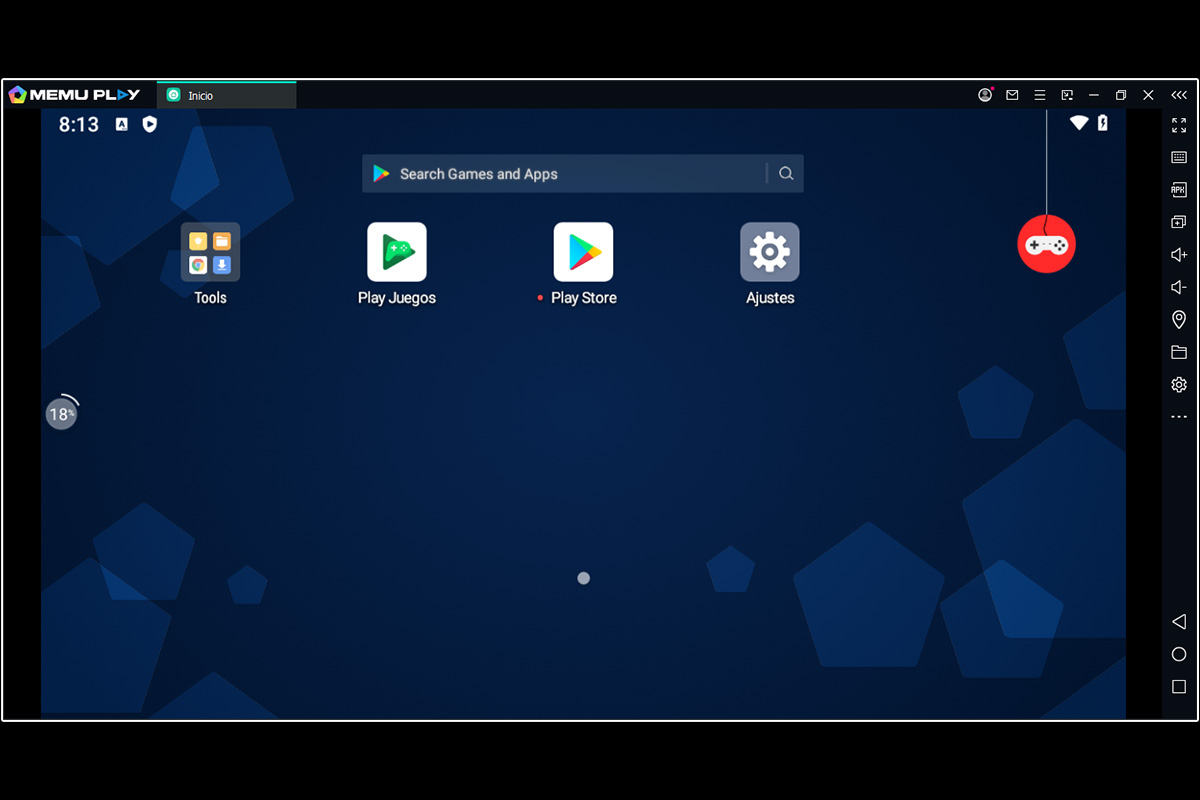Click the red gamepad hanging button
1200x800 pixels.
1046,244
